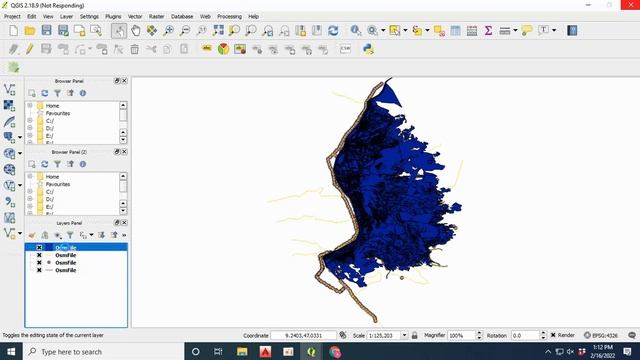This screenshot has width=640, height=360.
Task: Show statistical summary with the Sigma icon
Action: point(488,31)
